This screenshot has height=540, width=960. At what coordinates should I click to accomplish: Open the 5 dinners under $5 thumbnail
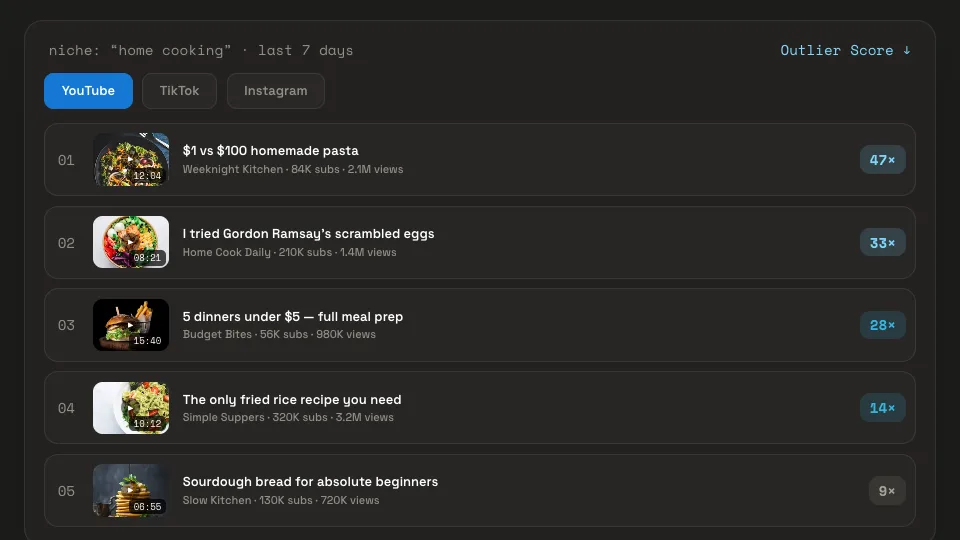click(131, 325)
